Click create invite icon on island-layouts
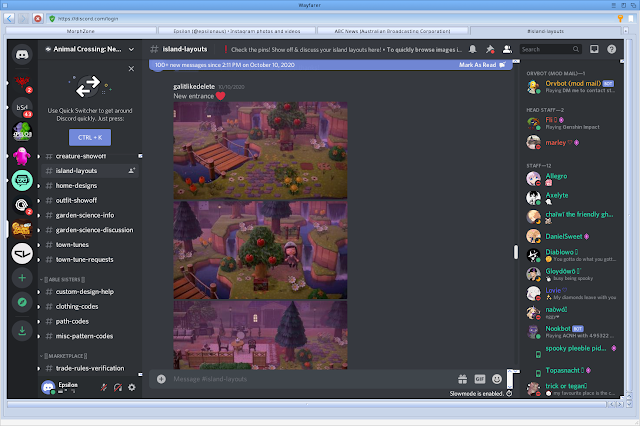 131,171
